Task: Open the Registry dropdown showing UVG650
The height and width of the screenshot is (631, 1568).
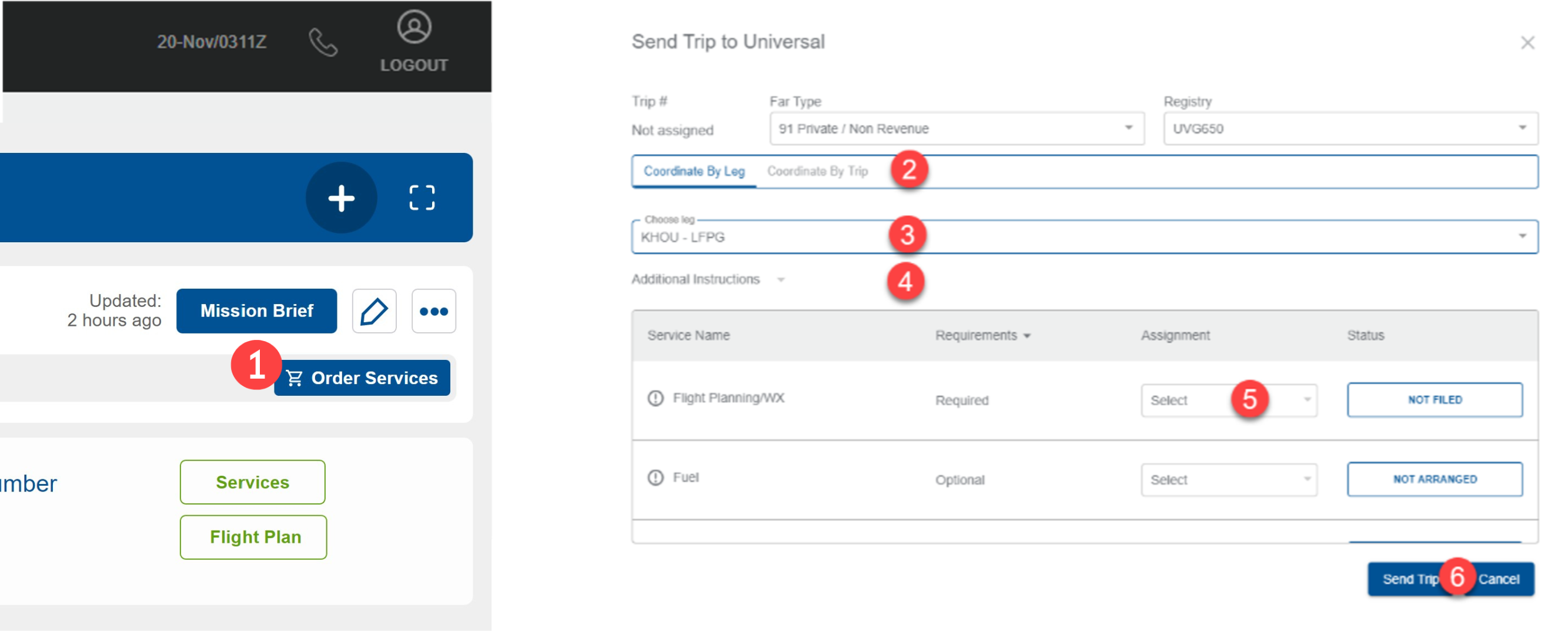Action: click(1350, 129)
